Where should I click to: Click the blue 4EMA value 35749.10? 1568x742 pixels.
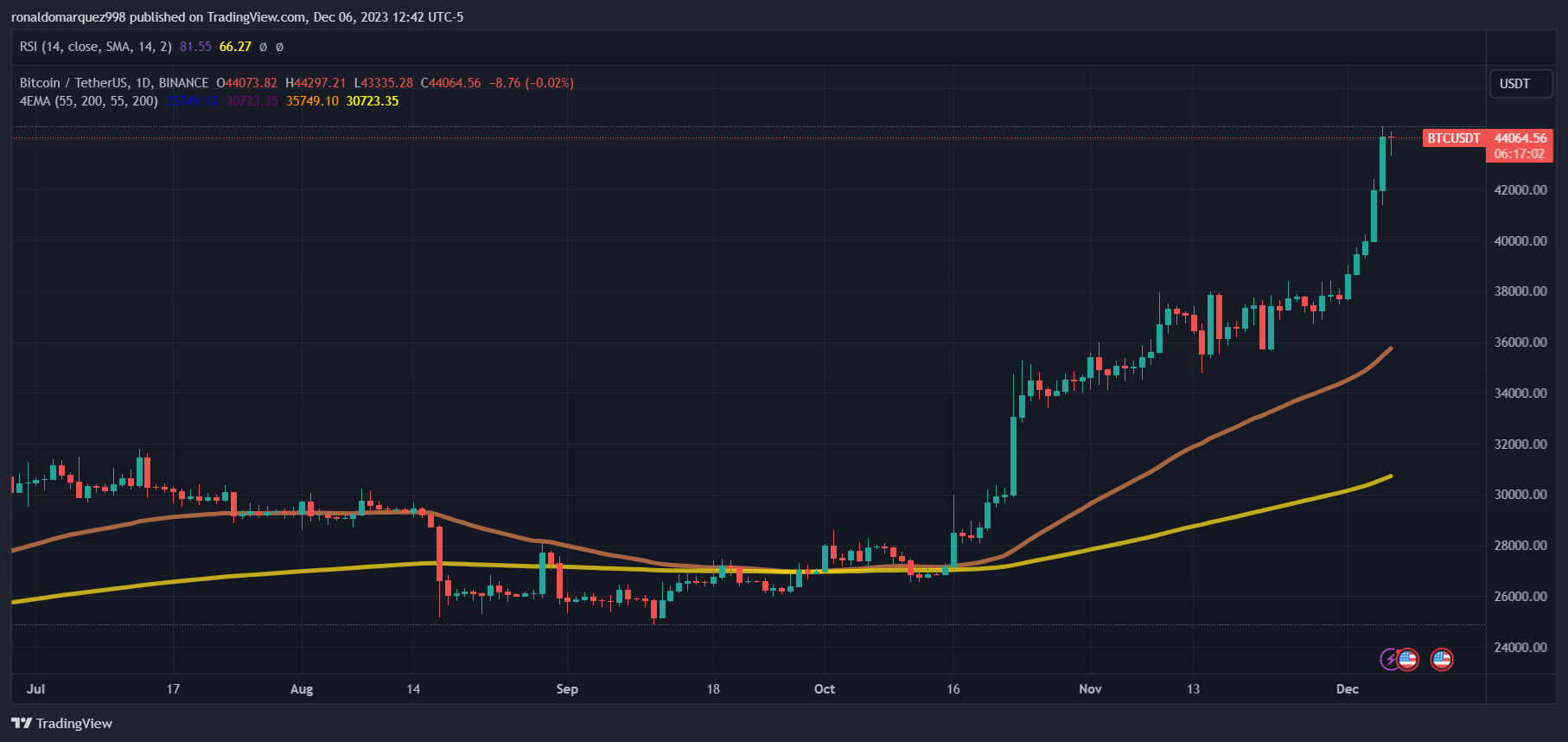point(193,101)
